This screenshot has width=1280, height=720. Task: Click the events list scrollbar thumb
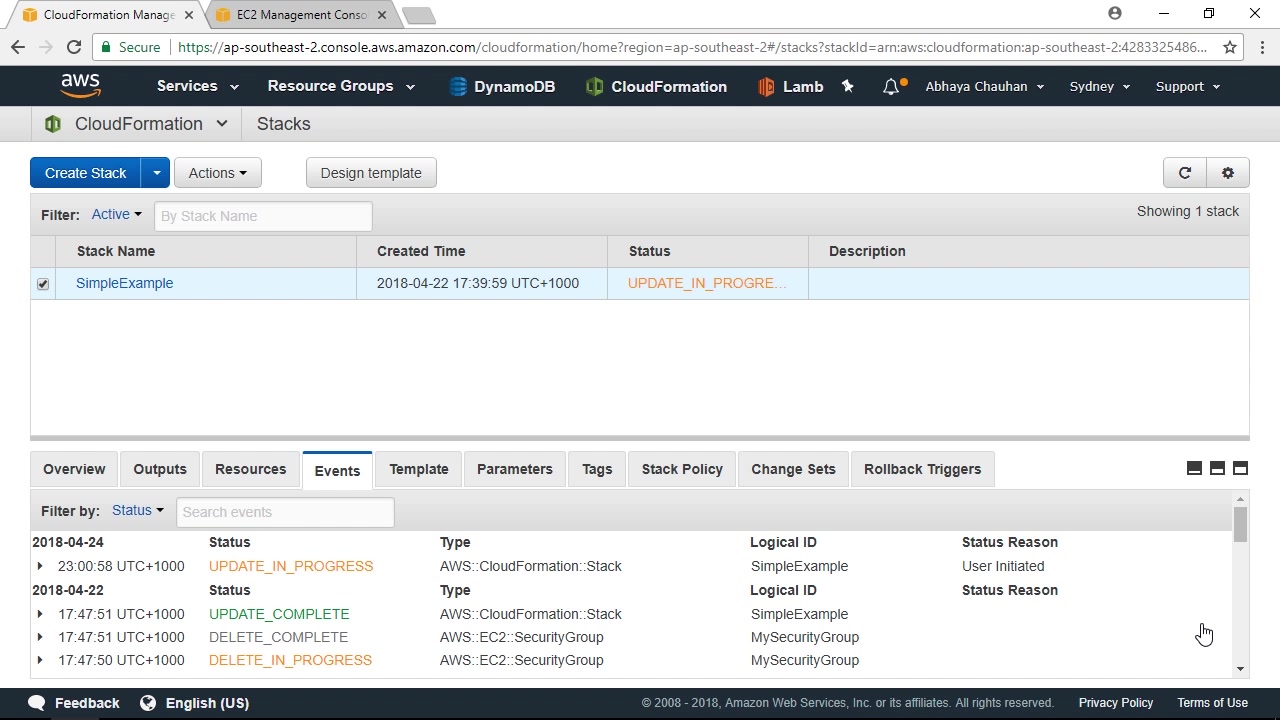[x=1240, y=524]
